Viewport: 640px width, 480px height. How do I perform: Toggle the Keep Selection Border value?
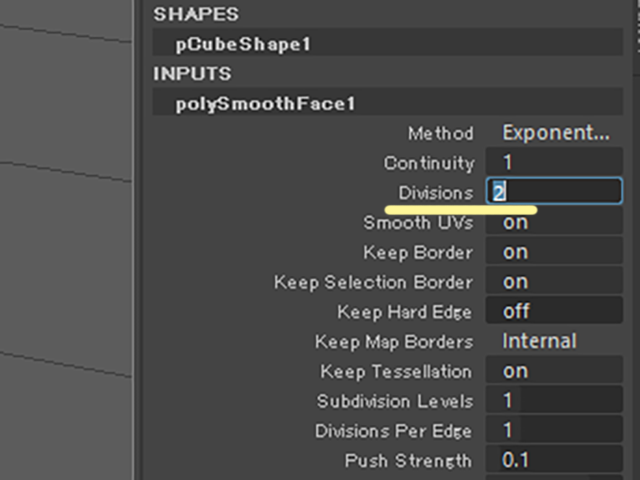point(554,282)
